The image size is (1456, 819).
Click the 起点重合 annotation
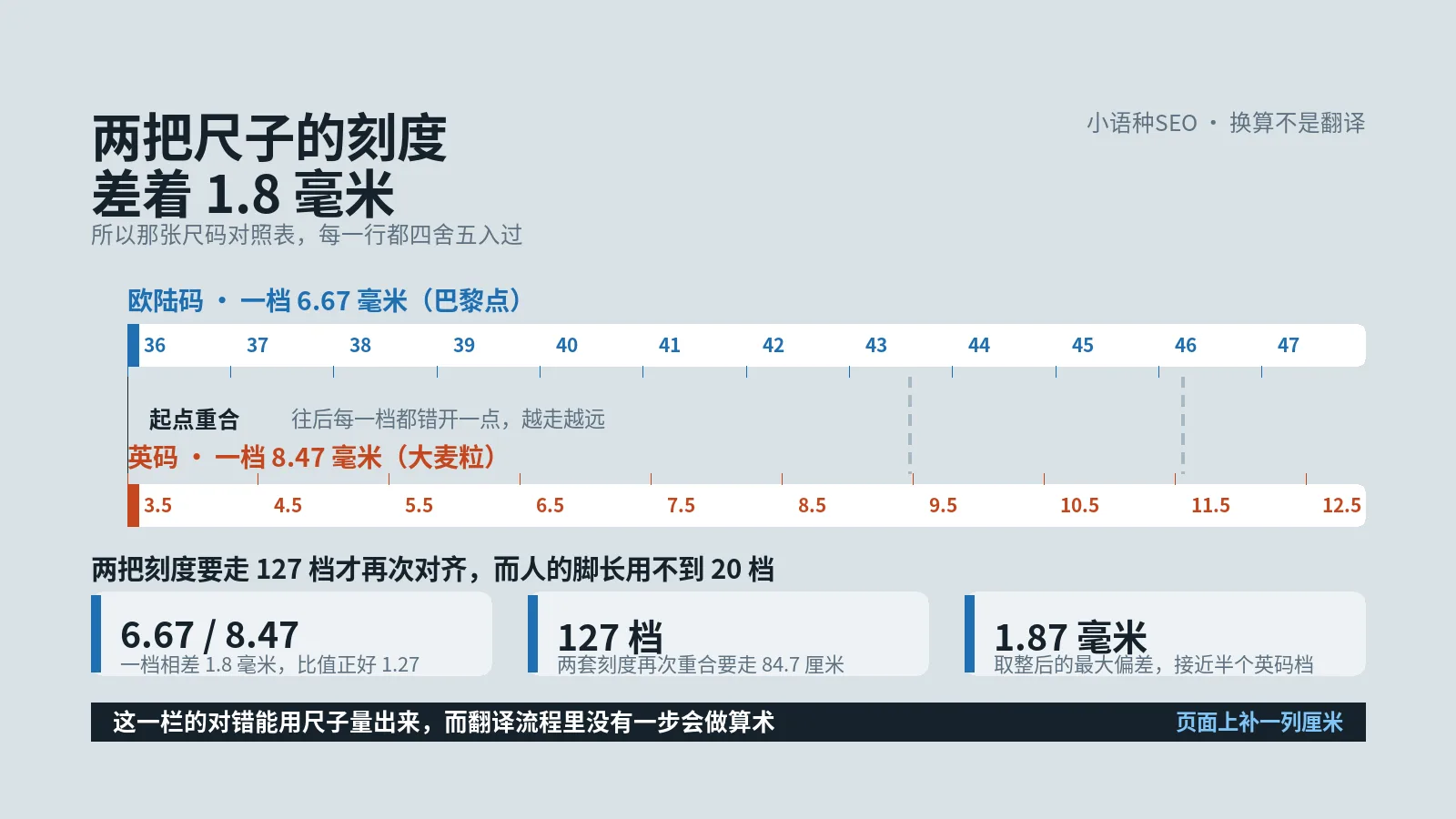194,420
